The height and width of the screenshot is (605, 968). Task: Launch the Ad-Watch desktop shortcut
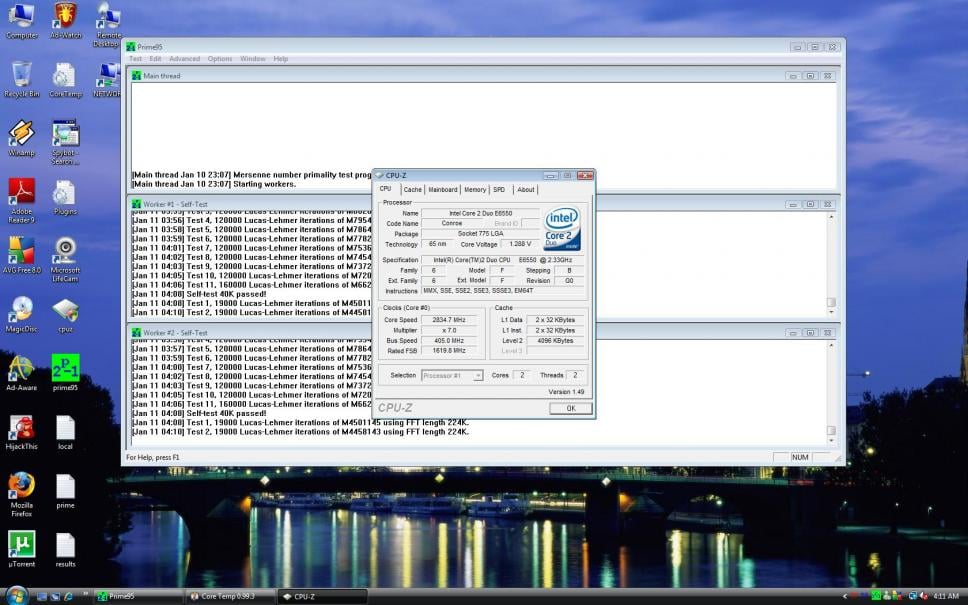[65, 20]
